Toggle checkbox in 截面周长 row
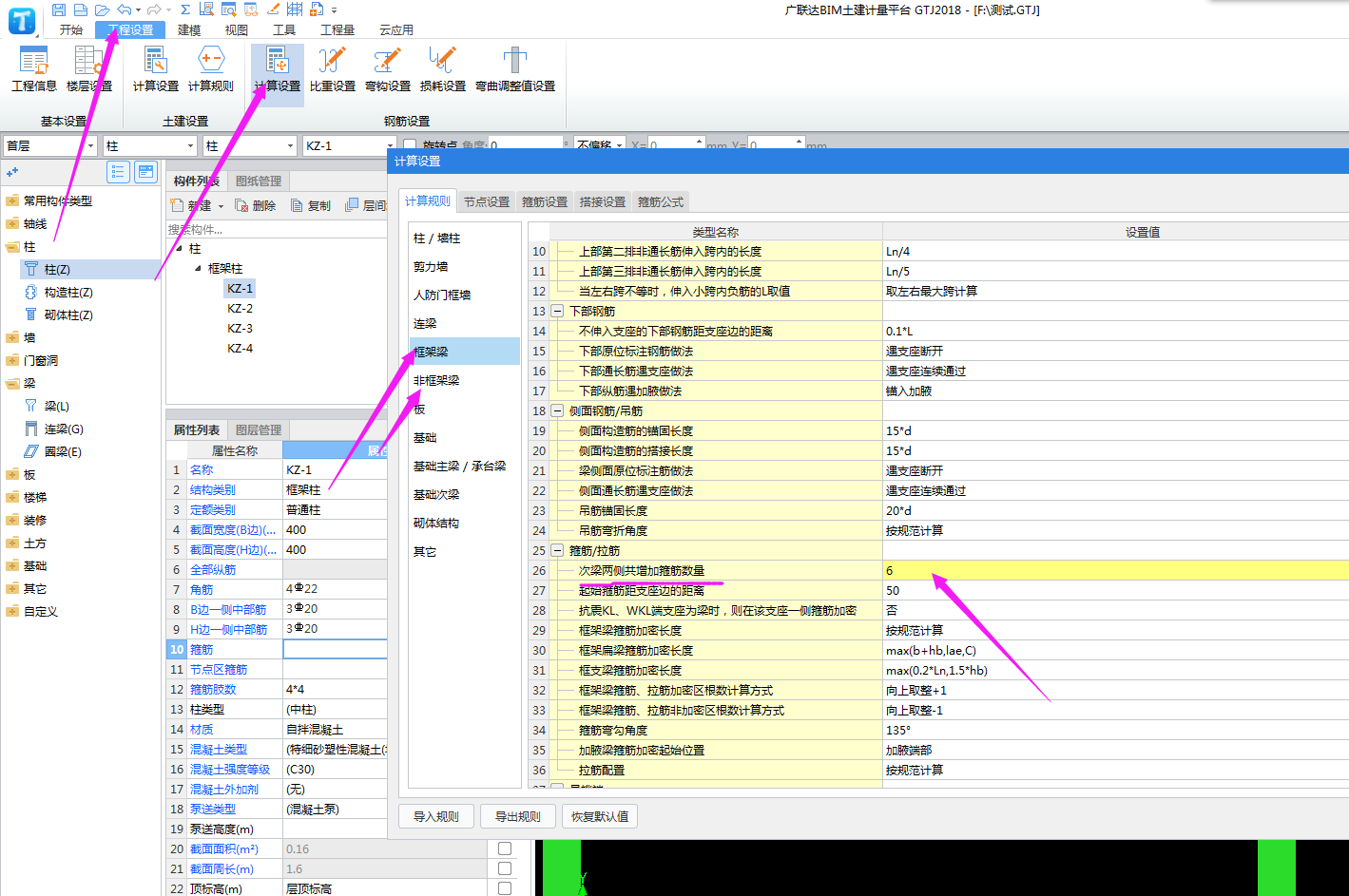Screen dimensions: 1349x896 click(505, 869)
